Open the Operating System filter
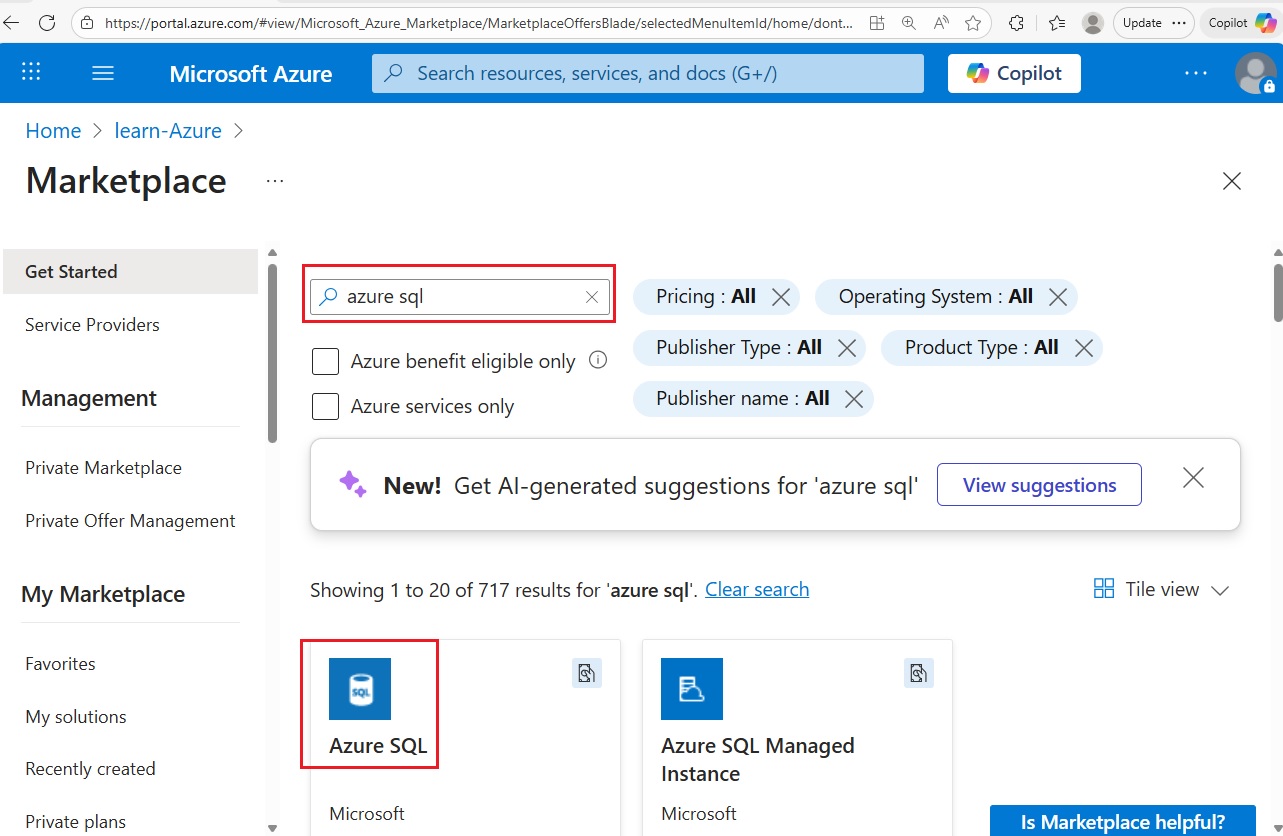This screenshot has height=836, width=1283. (x=935, y=297)
